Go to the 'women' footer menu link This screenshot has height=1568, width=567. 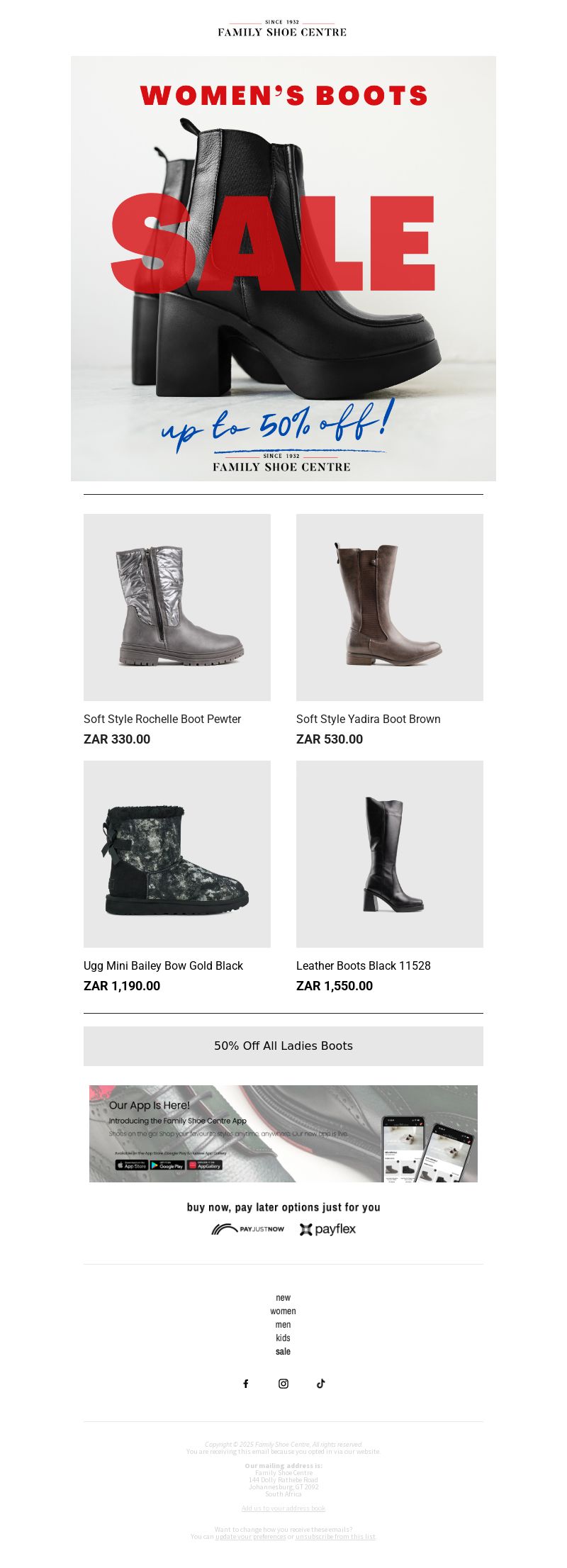[283, 1311]
